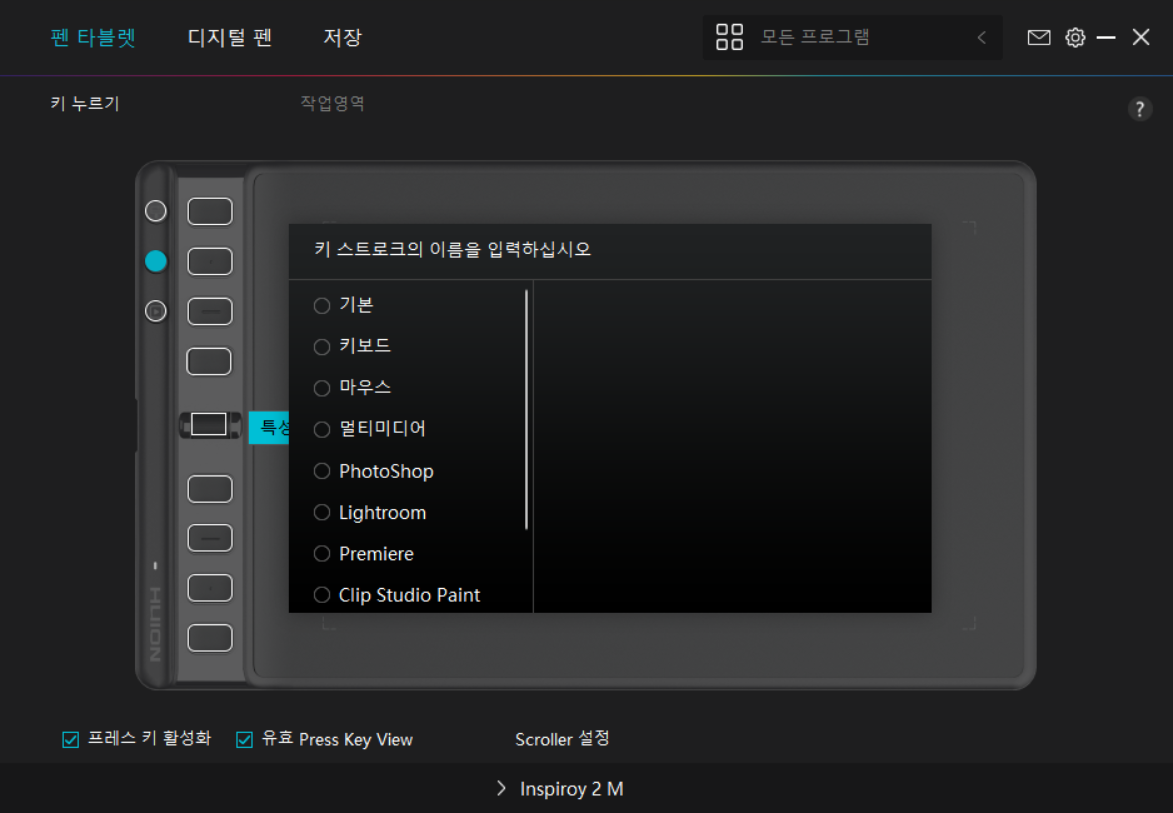The height and width of the screenshot is (813, 1173).
Task: Select the cyan highlighted round tablet button
Action: (156, 261)
